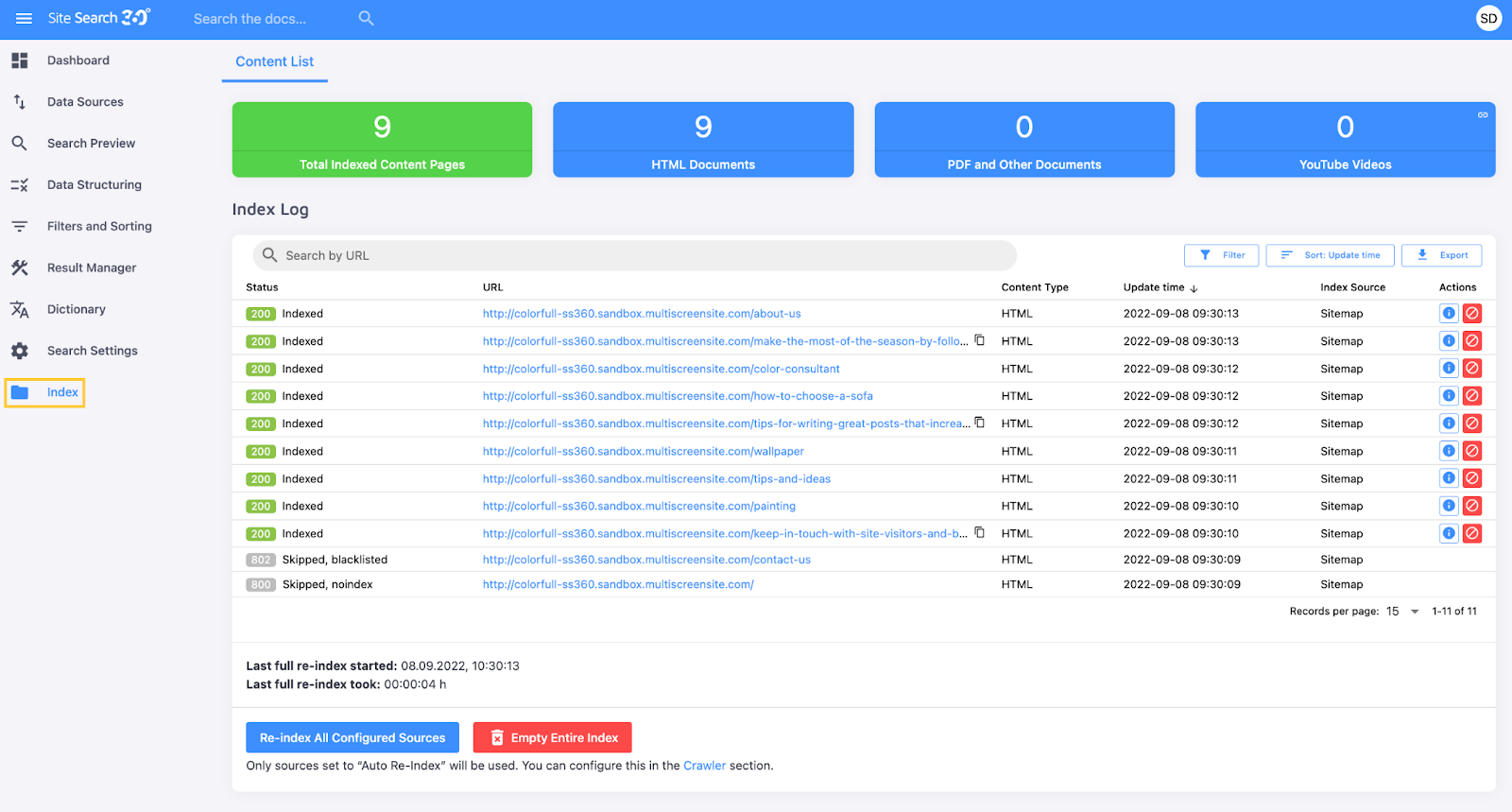Open the Records per page dropdown
The width and height of the screenshot is (1512, 812).
pyautogui.click(x=1402, y=612)
